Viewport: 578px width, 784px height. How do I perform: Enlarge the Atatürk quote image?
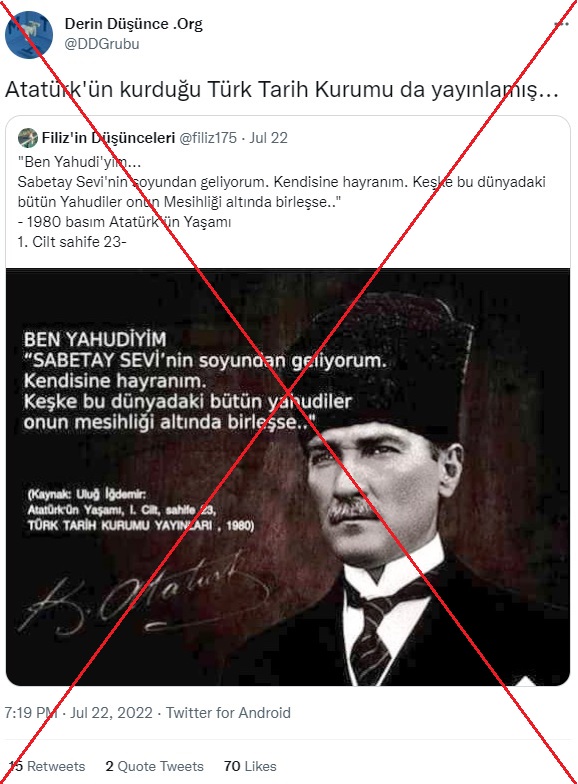[288, 477]
